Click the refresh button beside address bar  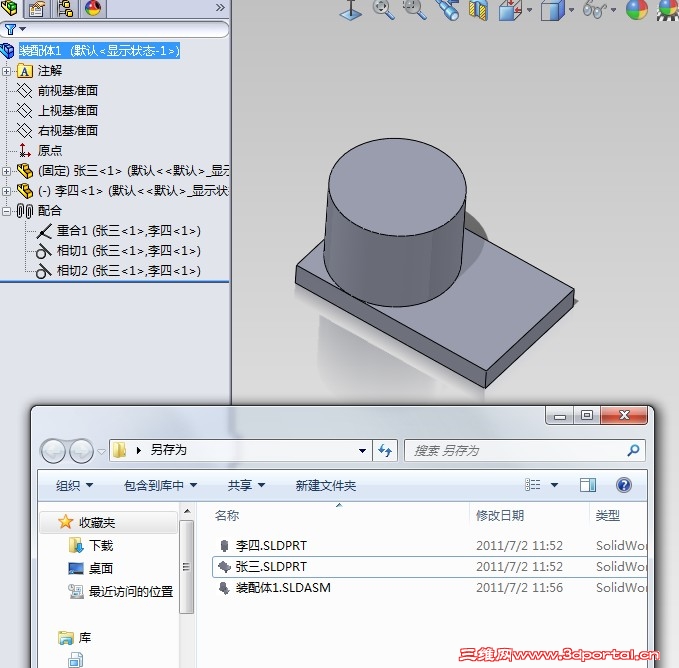point(385,451)
